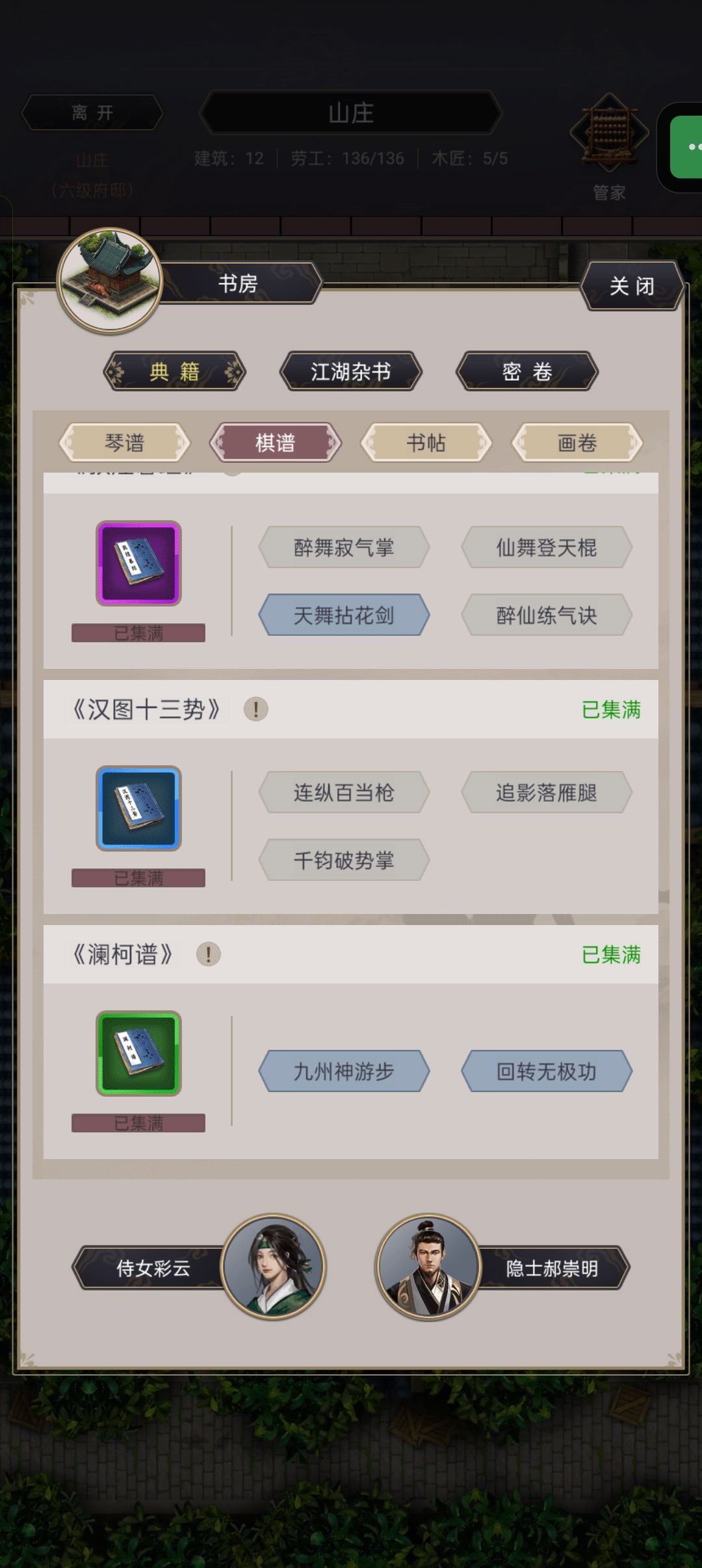Choose the 连纵百当枪 skill
This screenshot has height=1568, width=702.
tap(344, 792)
